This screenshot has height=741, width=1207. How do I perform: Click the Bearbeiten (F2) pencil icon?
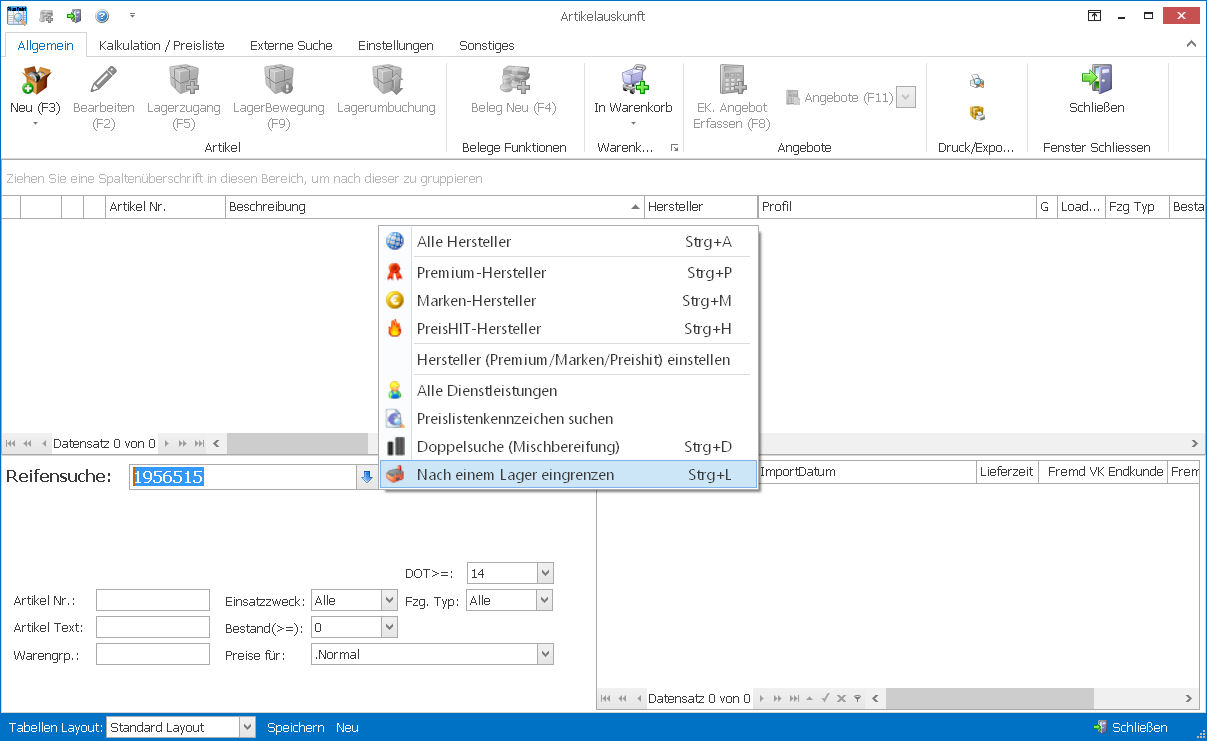pyautogui.click(x=103, y=80)
